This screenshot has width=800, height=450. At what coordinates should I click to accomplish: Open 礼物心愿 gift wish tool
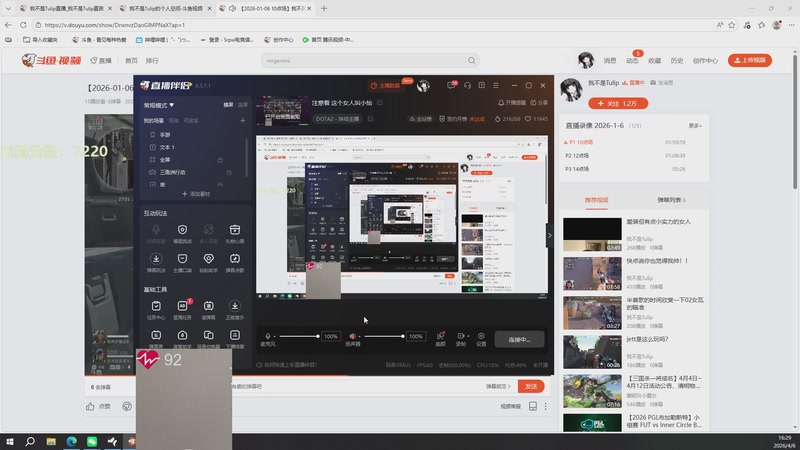(235, 230)
